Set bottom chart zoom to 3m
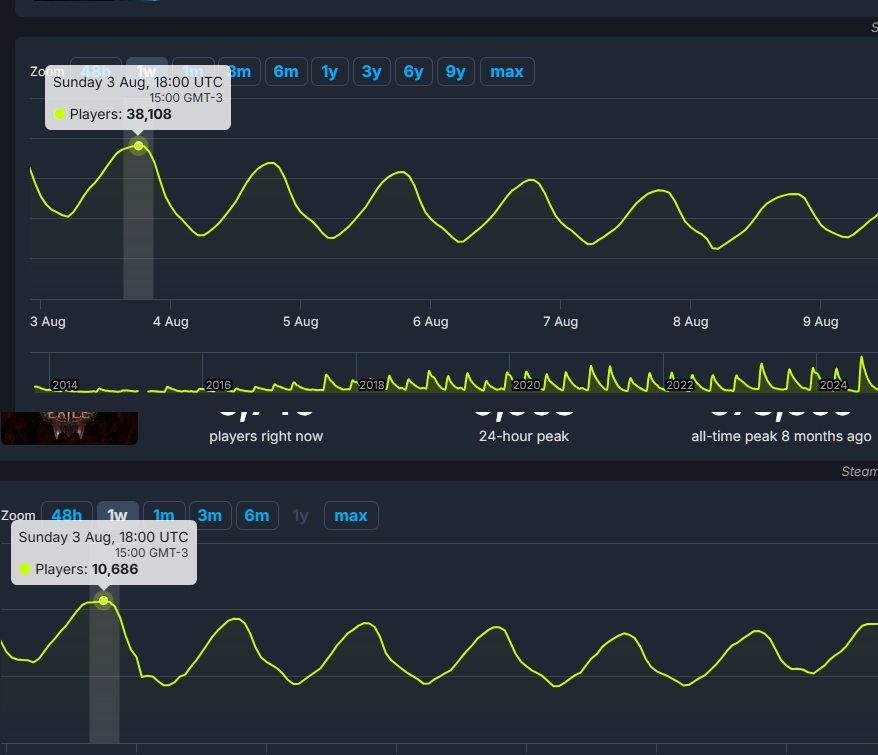 click(x=210, y=515)
